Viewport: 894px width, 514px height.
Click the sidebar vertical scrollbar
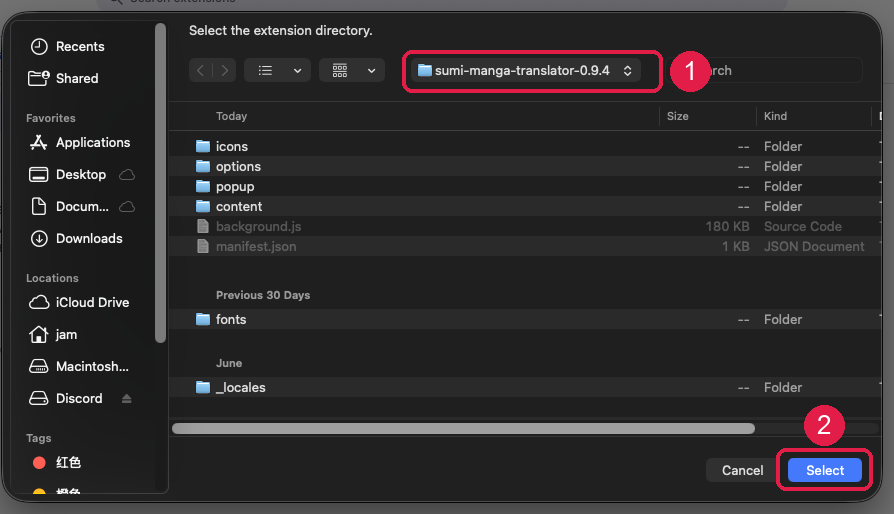pyautogui.click(x=160, y=182)
